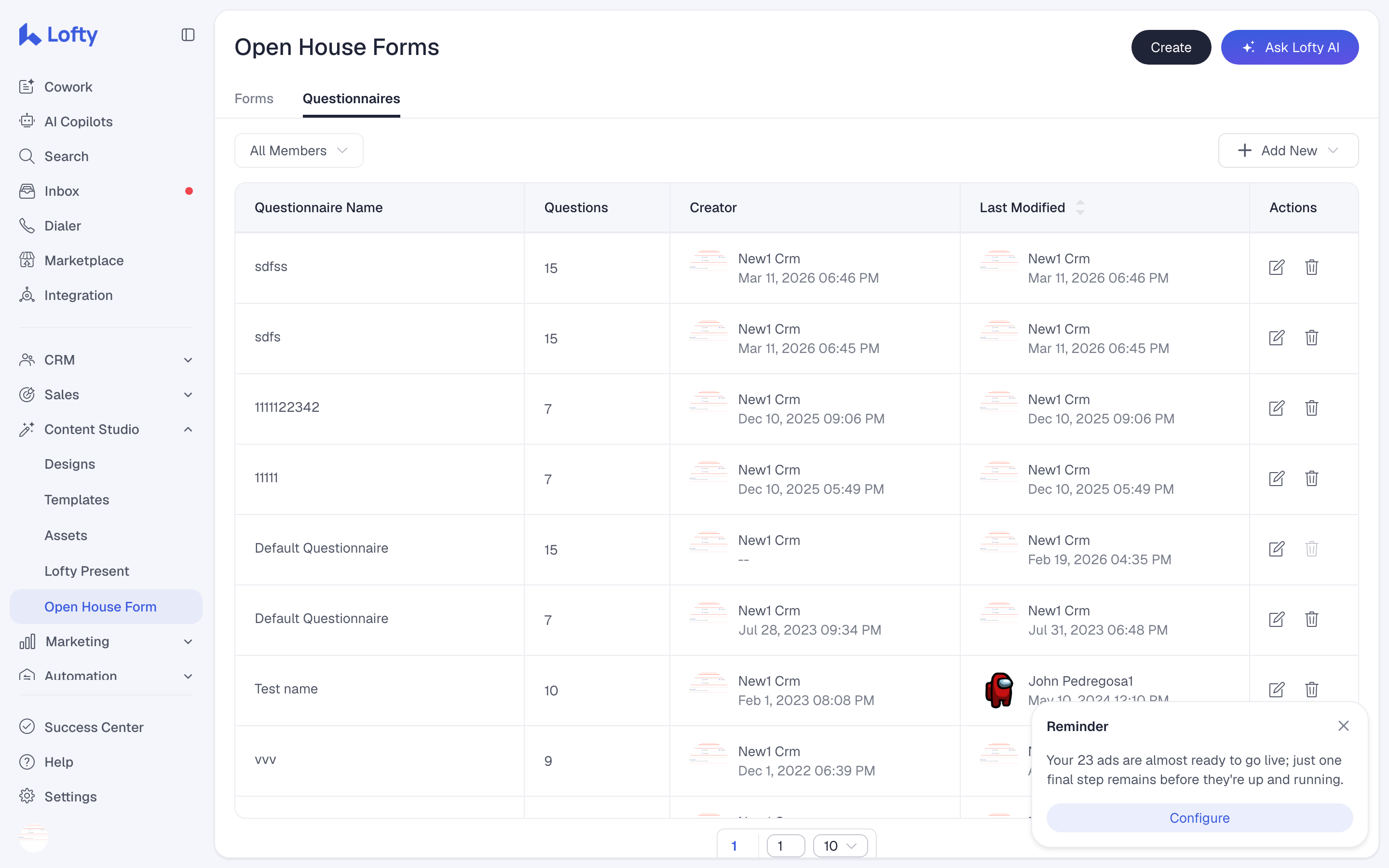This screenshot has height=868, width=1389.
Task: Collapse the sidebar panel icon
Action: tap(188, 35)
